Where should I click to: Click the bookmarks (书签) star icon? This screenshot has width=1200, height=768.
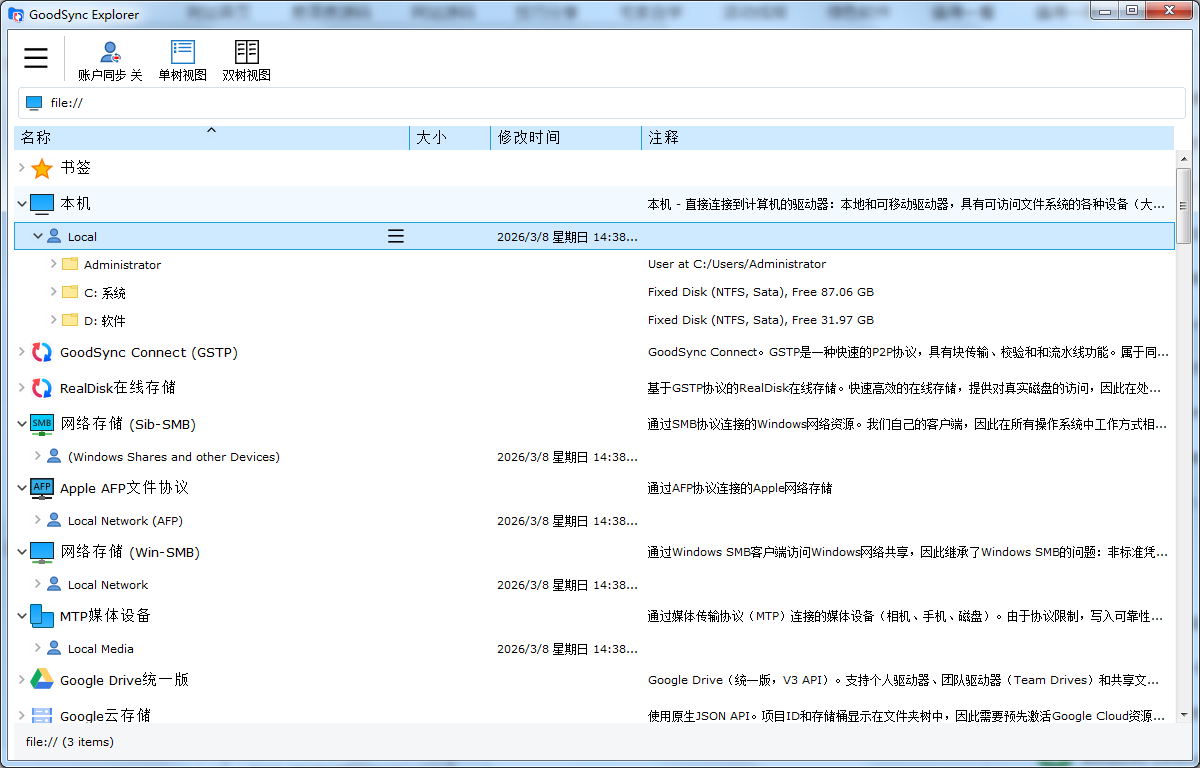coord(42,168)
